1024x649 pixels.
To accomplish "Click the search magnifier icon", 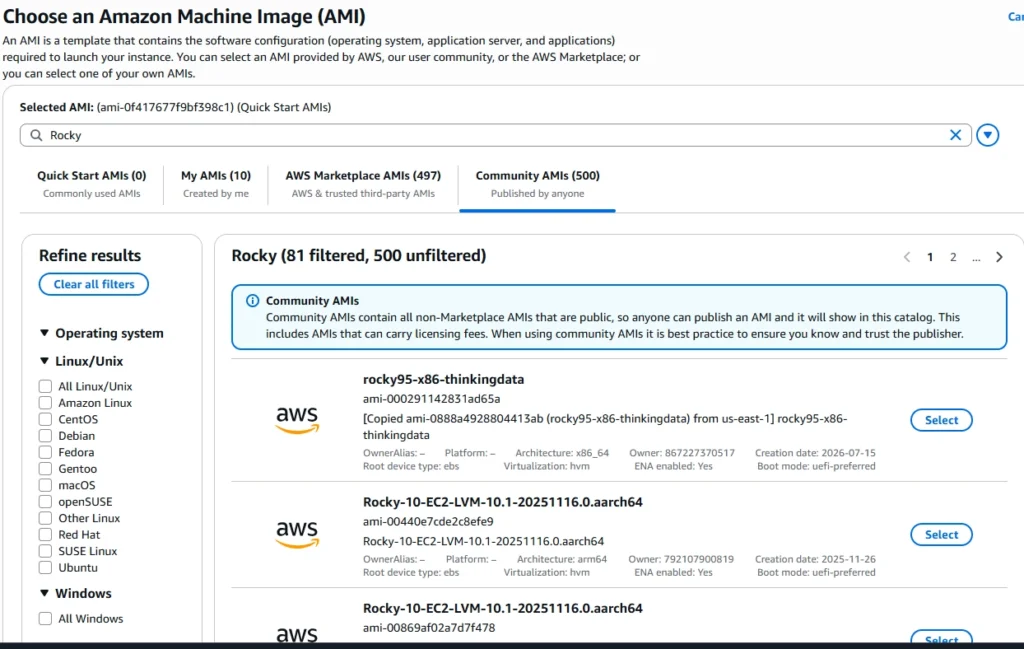I will 37,135.
